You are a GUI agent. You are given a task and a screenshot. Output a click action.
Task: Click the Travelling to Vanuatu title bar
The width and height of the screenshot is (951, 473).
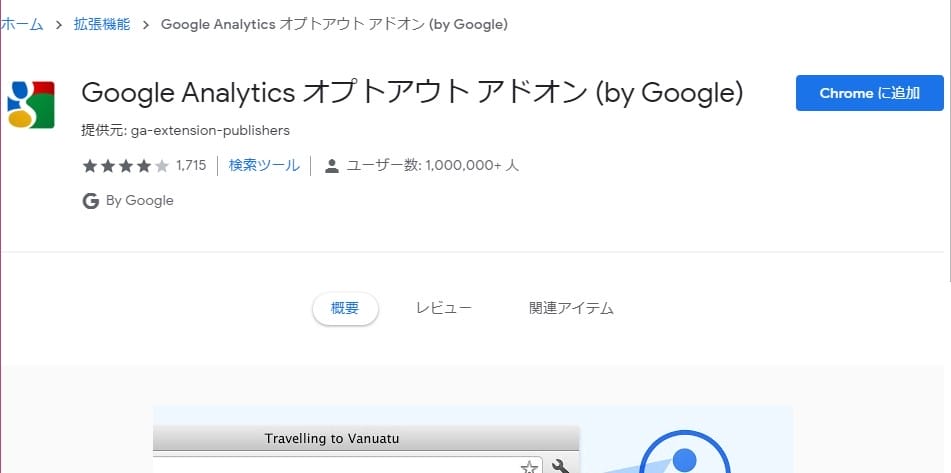(x=332, y=439)
